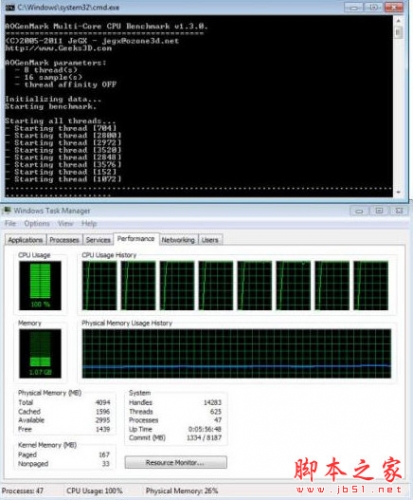This screenshot has height=500, width=413.
Task: Minimize the cmd.exe window
Action: coord(354,7)
